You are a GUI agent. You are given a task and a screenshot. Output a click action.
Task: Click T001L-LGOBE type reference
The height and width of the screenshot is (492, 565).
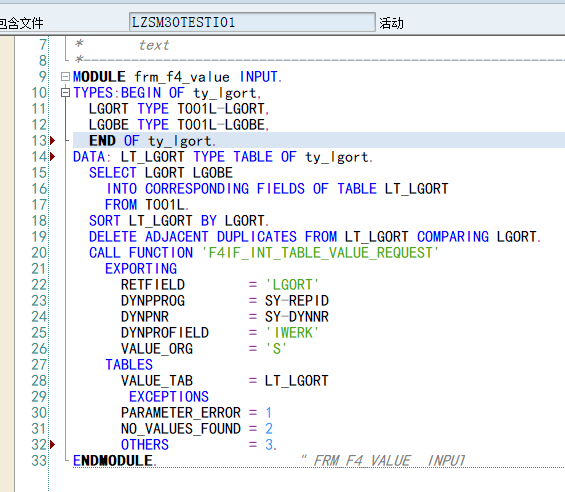(222, 125)
